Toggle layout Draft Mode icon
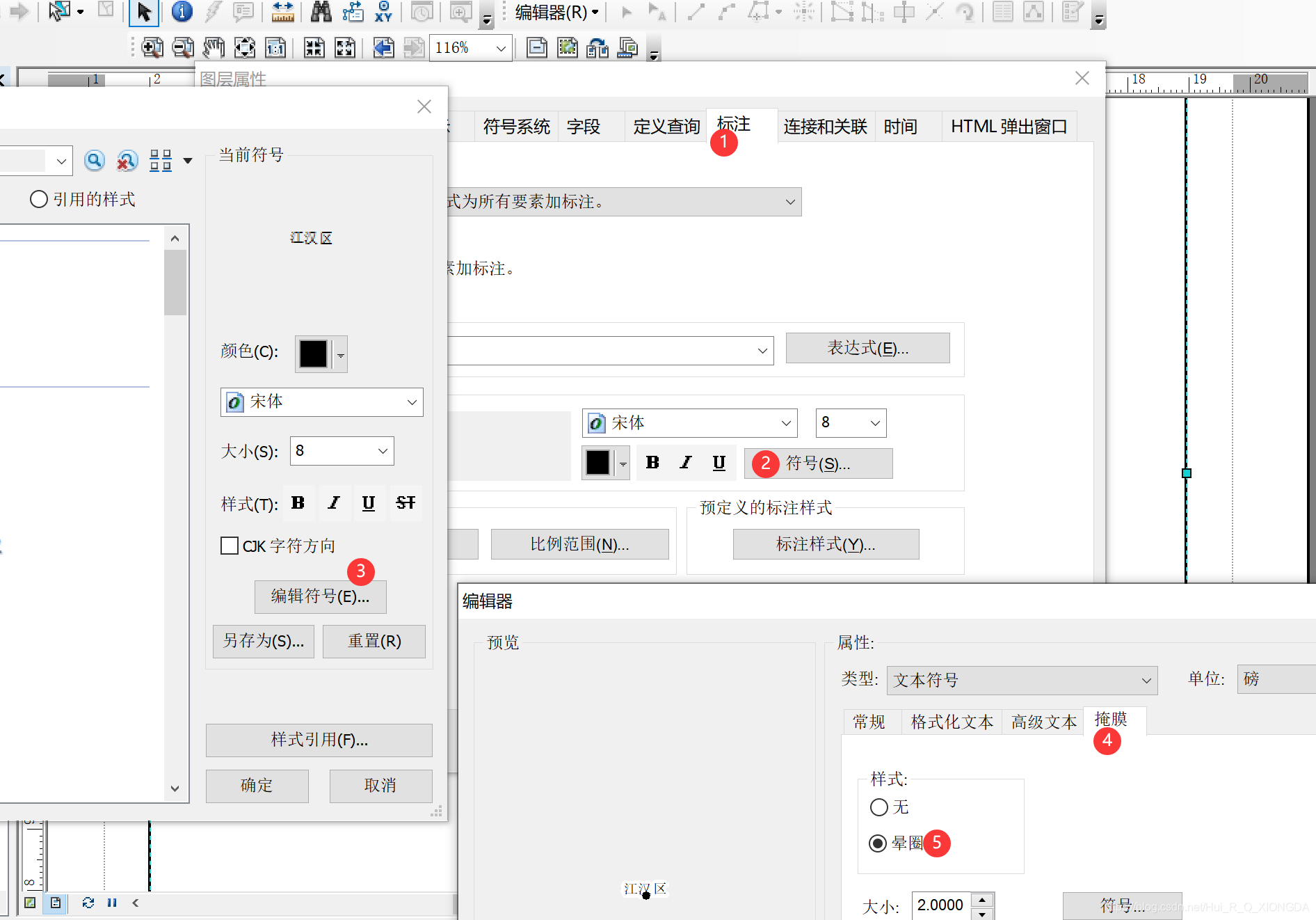 [x=537, y=48]
